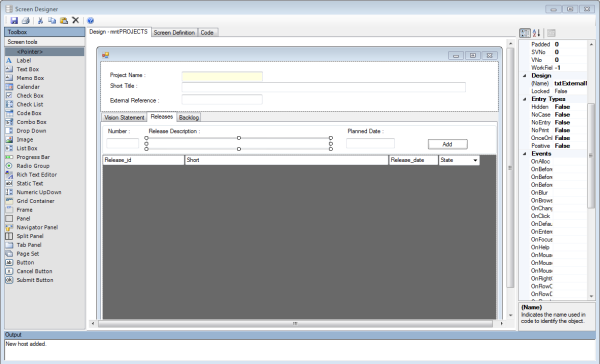Click the Planned Date input field
The height and width of the screenshot is (364, 600).
click(x=370, y=144)
